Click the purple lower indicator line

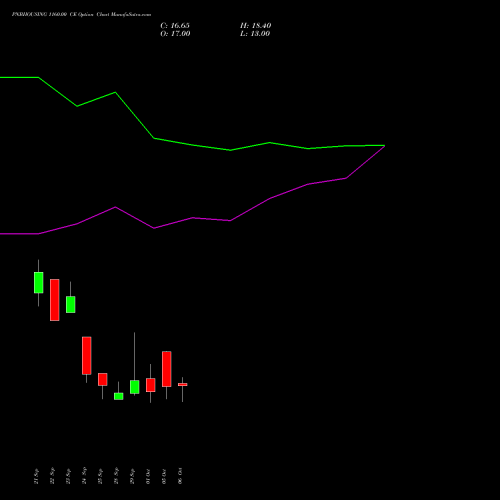point(192,218)
